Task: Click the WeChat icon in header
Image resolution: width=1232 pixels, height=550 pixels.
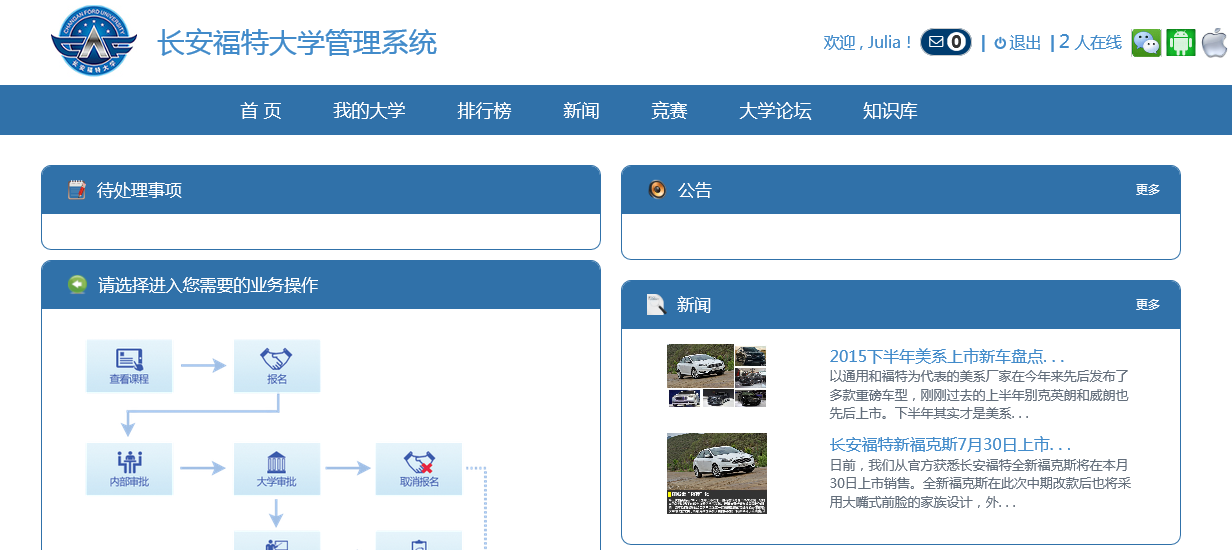Action: (1146, 43)
